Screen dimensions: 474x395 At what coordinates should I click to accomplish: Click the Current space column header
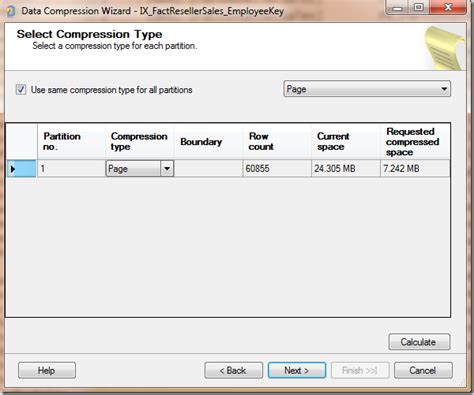(x=346, y=141)
